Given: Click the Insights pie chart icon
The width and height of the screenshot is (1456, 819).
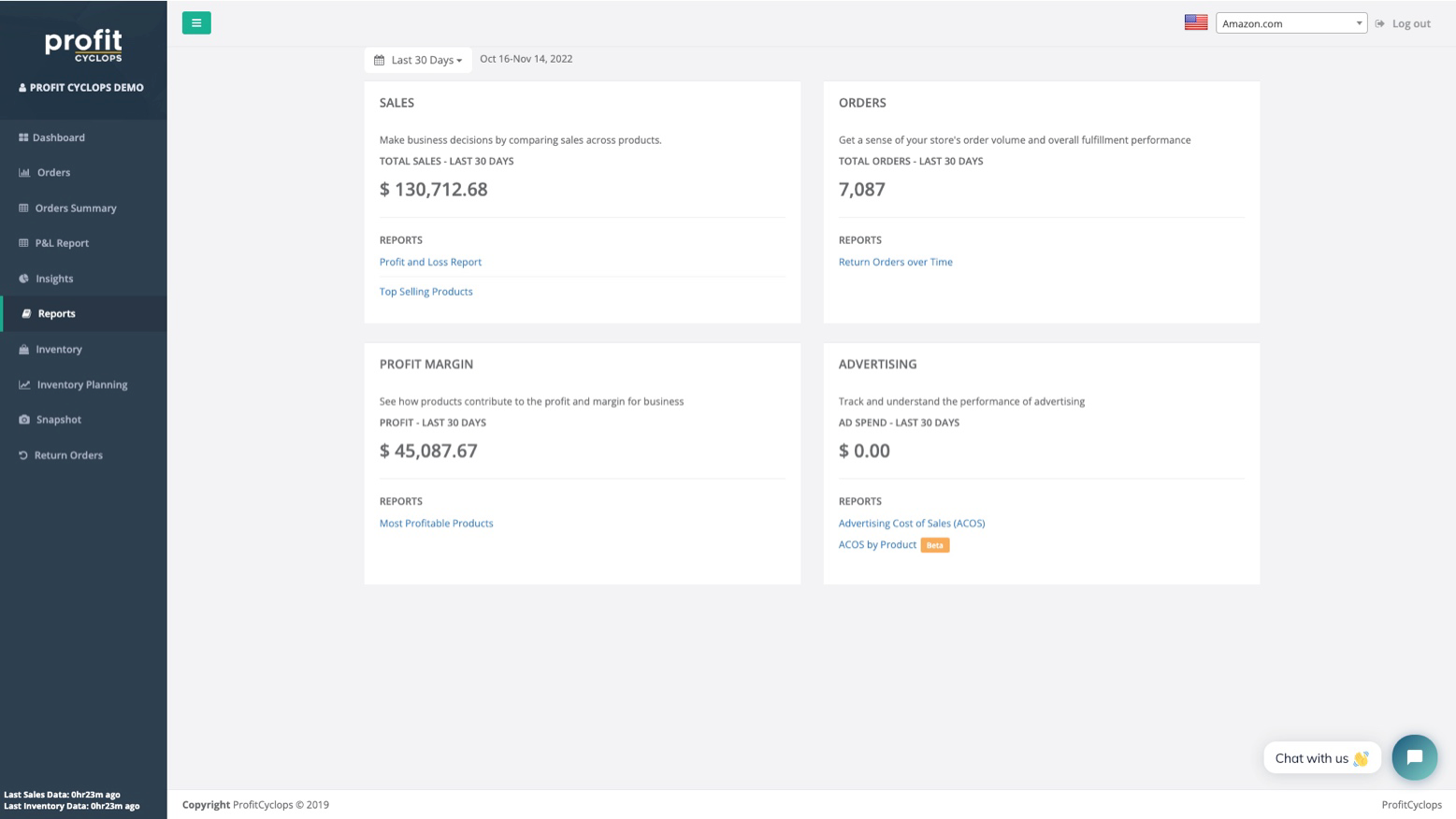Looking at the screenshot, I should (x=23, y=279).
